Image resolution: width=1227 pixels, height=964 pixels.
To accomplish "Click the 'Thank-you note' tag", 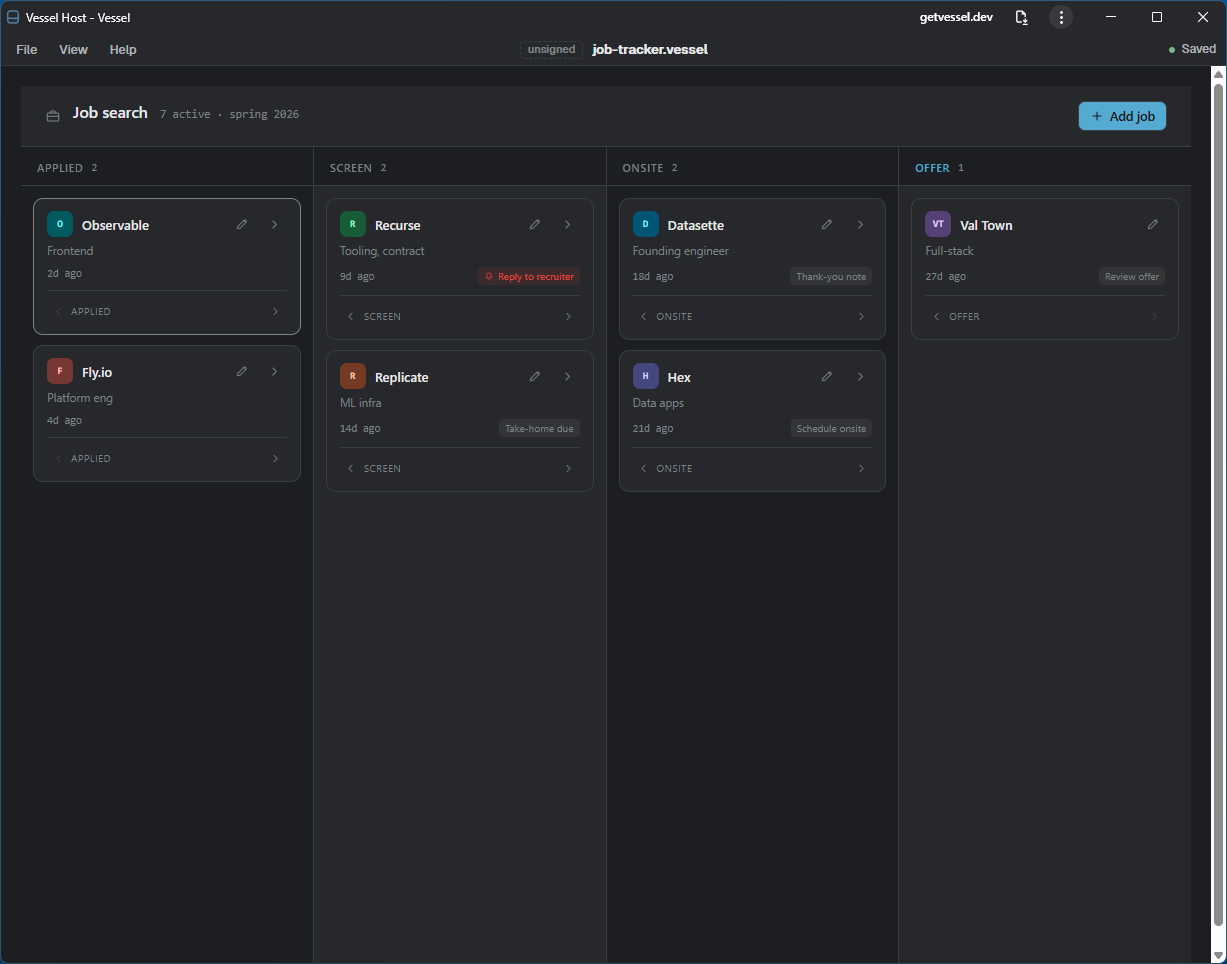I will 831,277.
